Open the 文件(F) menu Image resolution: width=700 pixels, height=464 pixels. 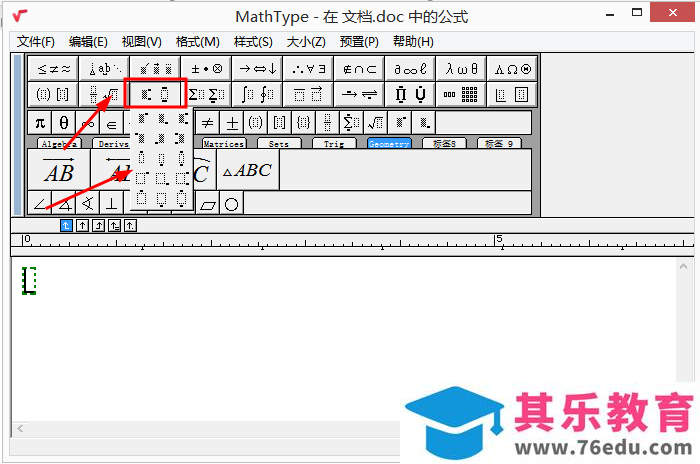36,42
